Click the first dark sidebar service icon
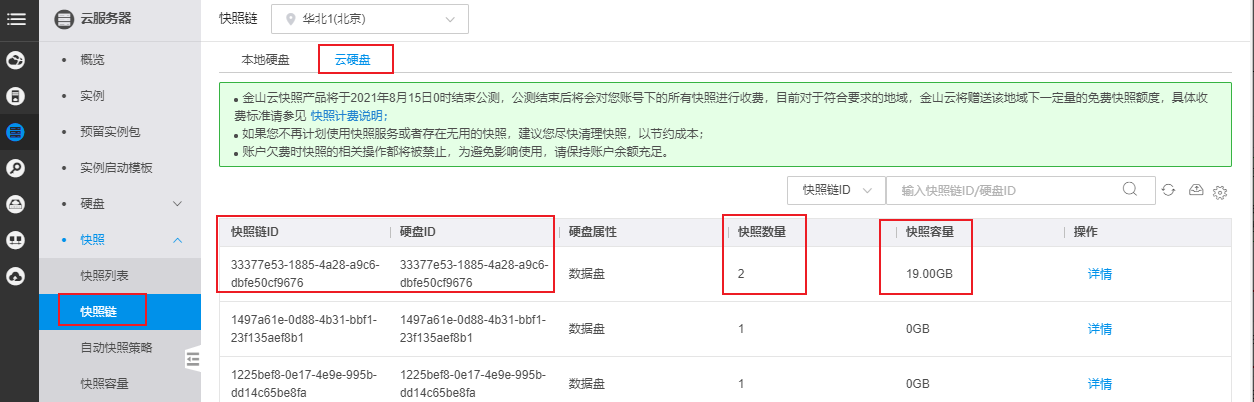This screenshot has height=402, width=1254. 15,60
